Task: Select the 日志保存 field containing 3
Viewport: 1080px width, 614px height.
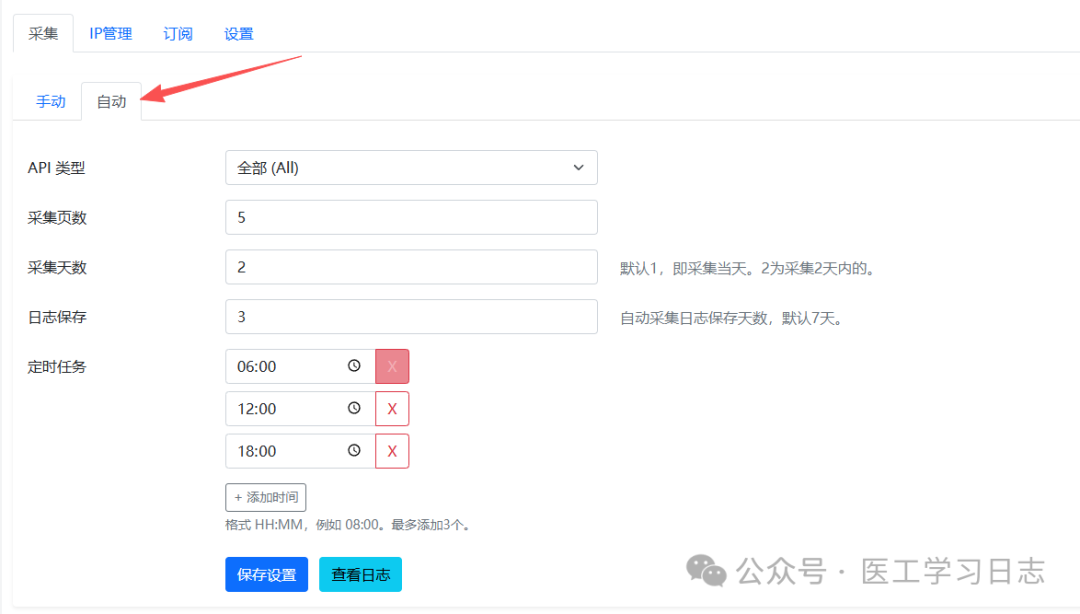Action: click(411, 316)
